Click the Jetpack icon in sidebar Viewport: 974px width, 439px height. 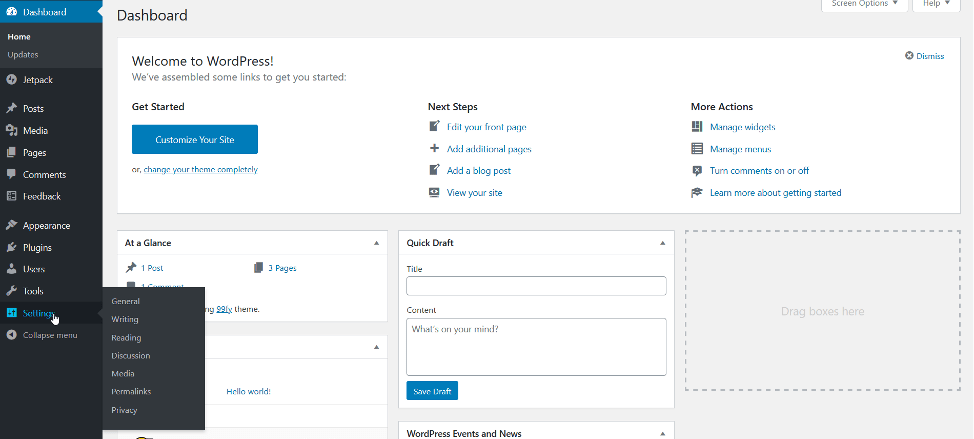click(x=11, y=79)
